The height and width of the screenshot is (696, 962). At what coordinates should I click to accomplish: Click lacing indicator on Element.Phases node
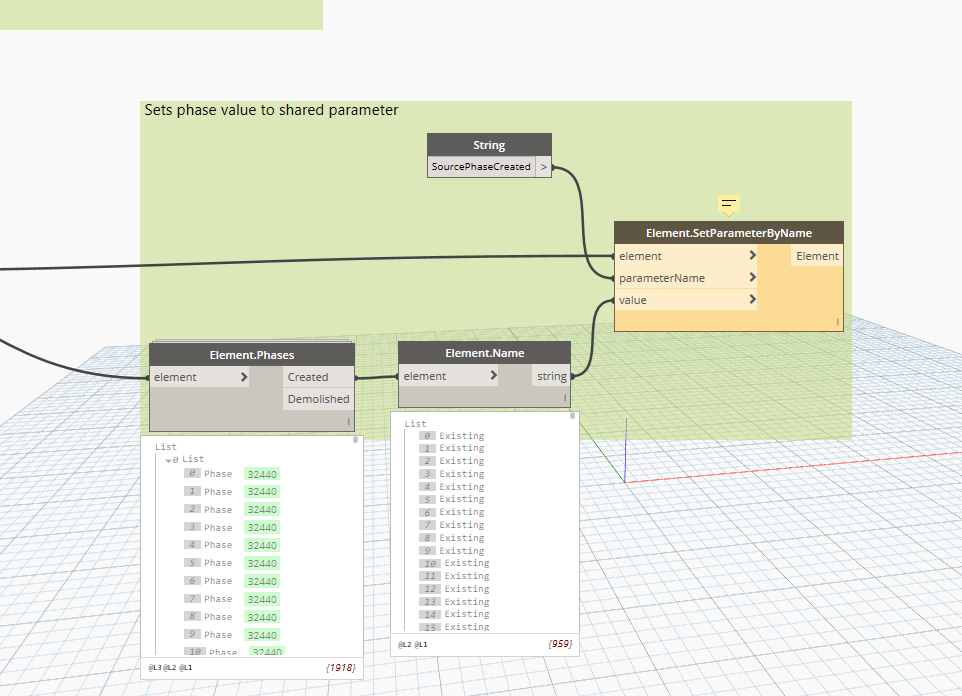tap(349, 422)
